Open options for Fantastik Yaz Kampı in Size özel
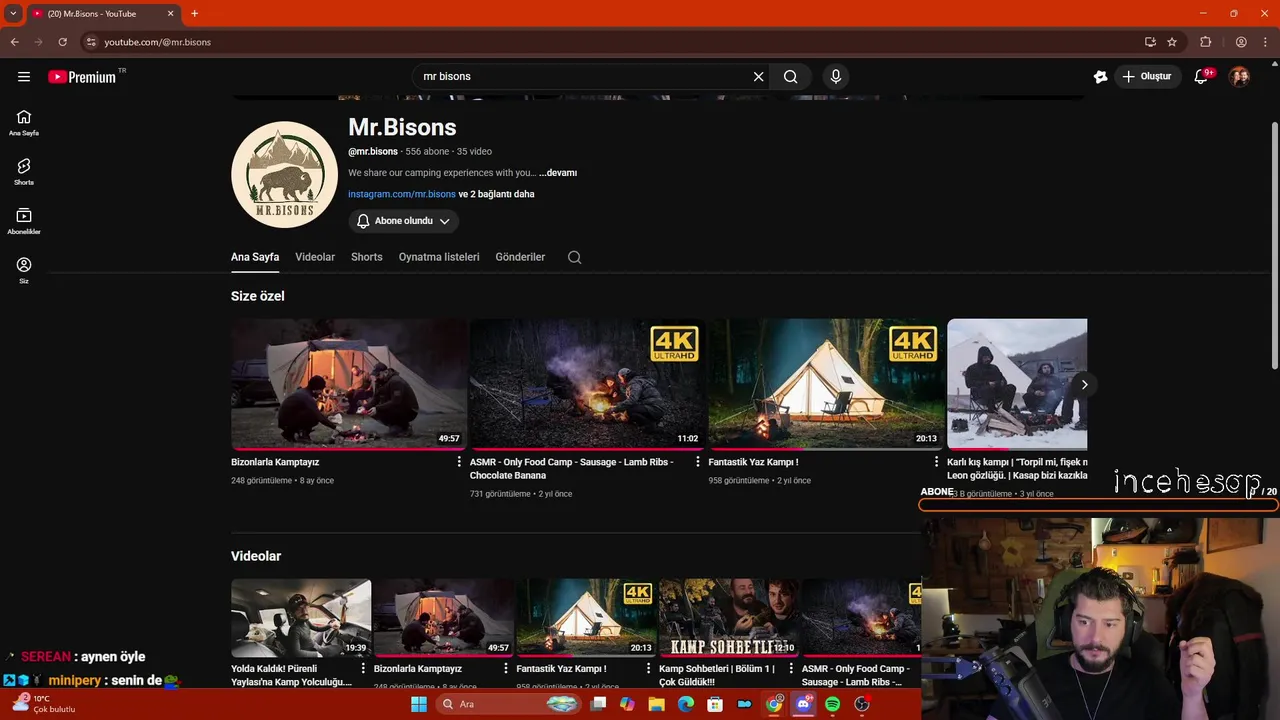 point(936,462)
